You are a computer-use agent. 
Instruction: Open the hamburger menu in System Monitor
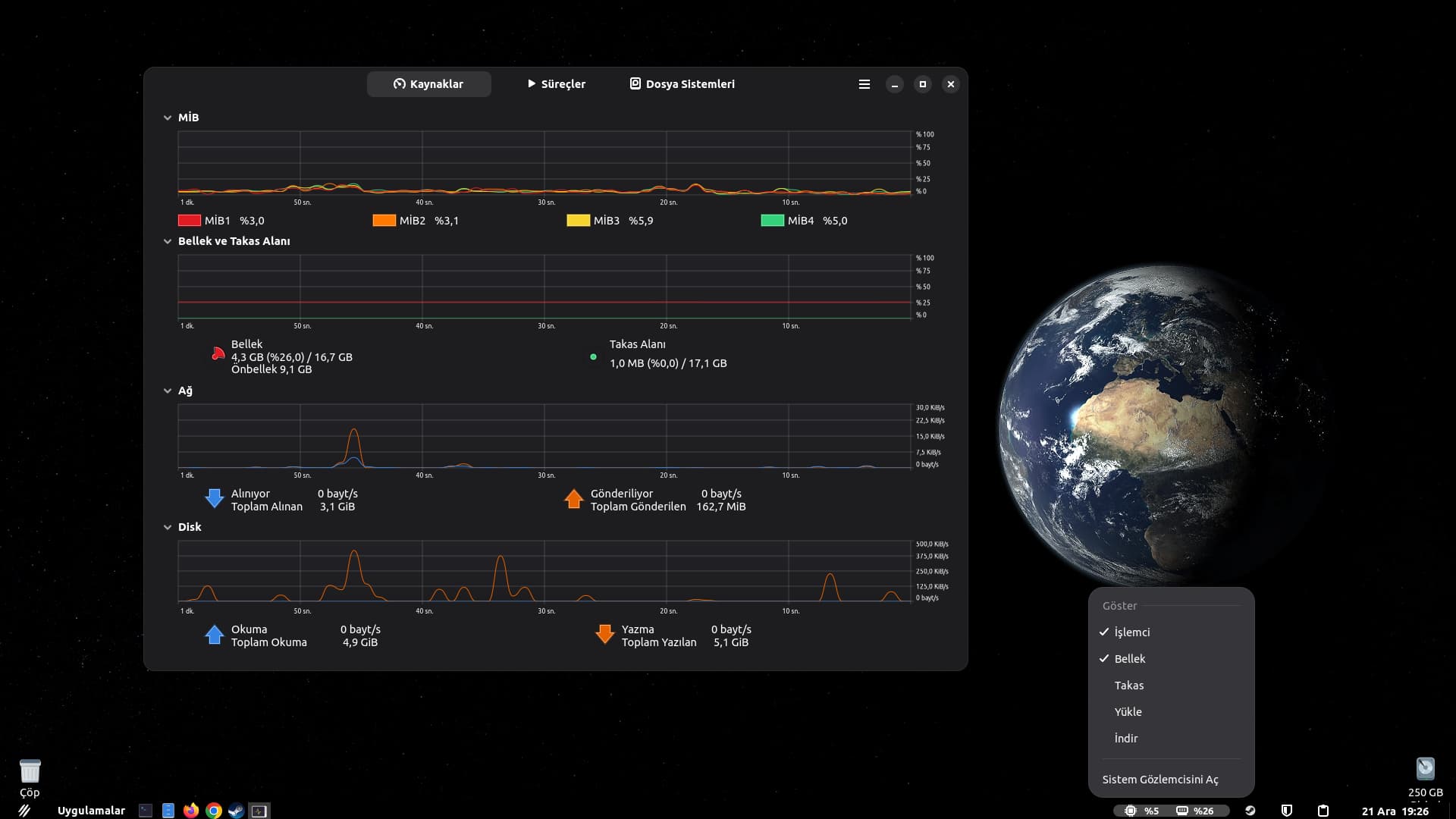click(864, 84)
